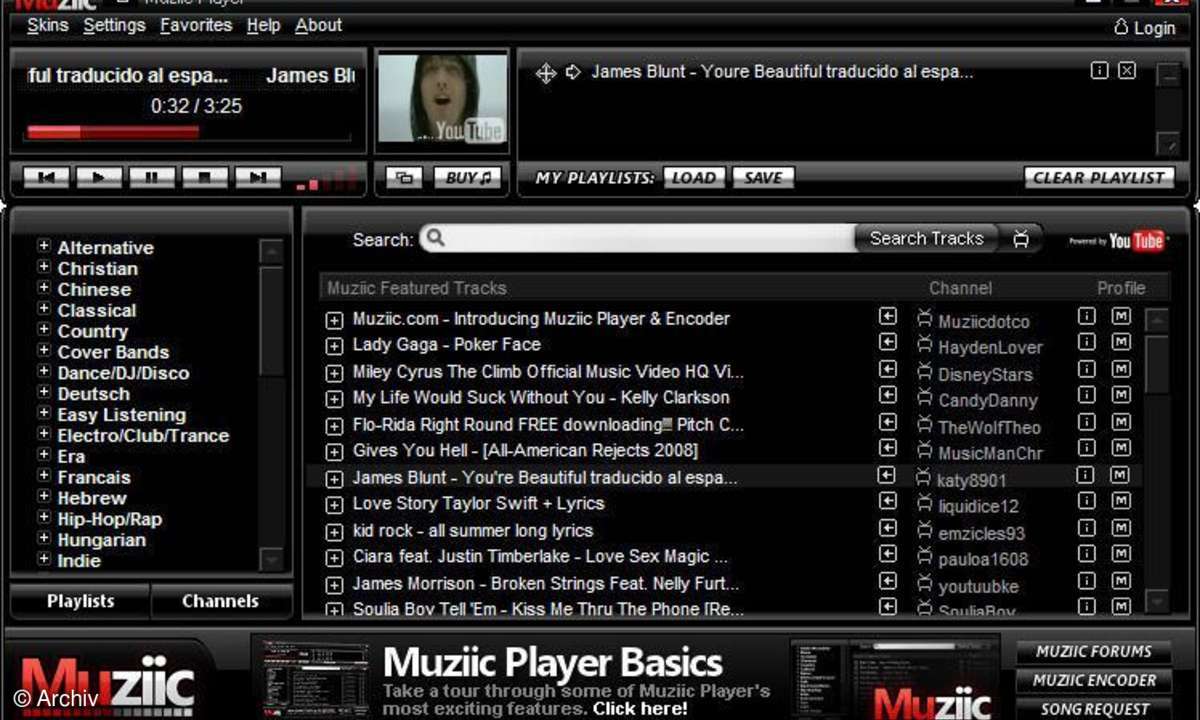Click the YouTube video thumbnail
The image size is (1200, 720).
(x=441, y=99)
